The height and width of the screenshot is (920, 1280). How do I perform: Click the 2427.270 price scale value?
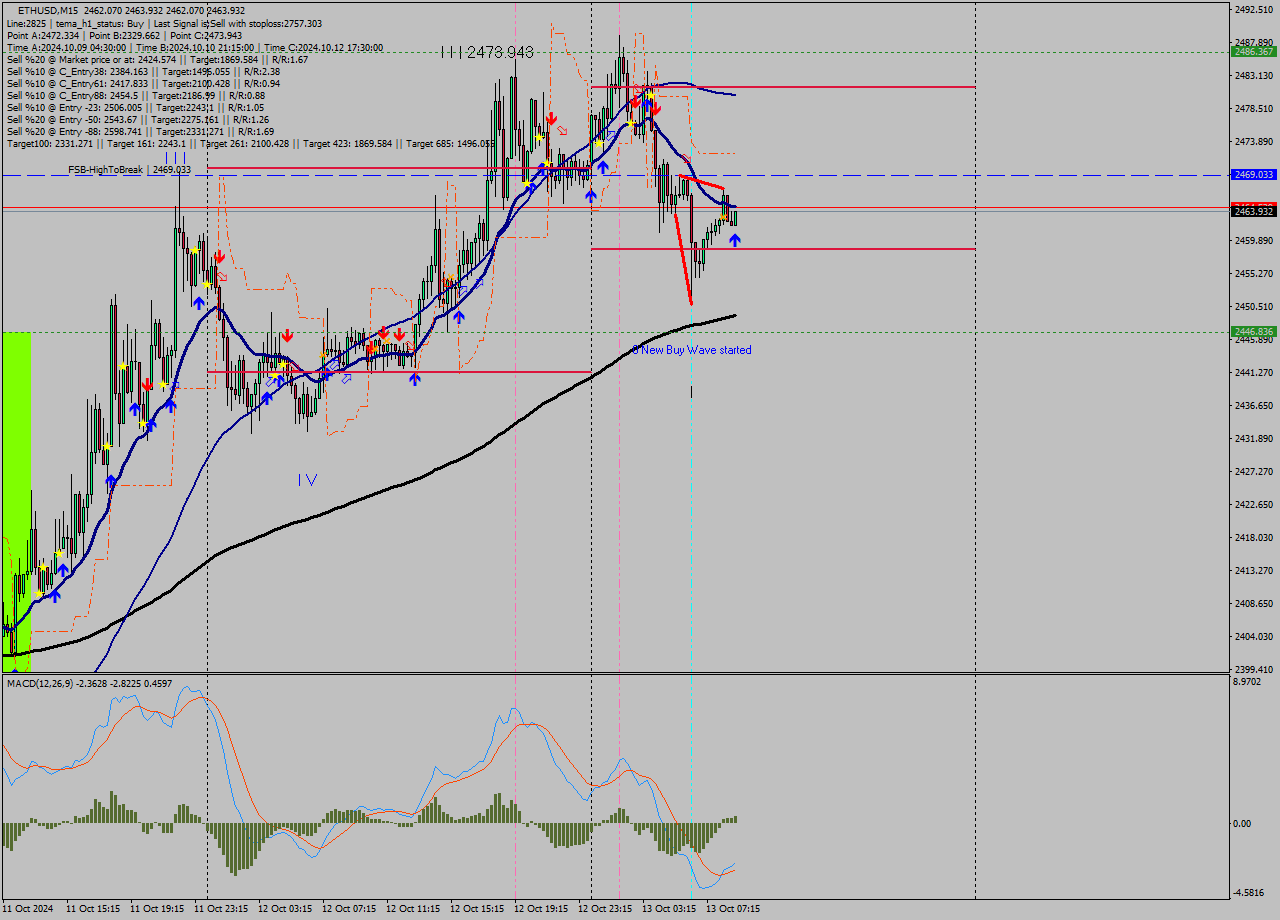coord(1253,471)
